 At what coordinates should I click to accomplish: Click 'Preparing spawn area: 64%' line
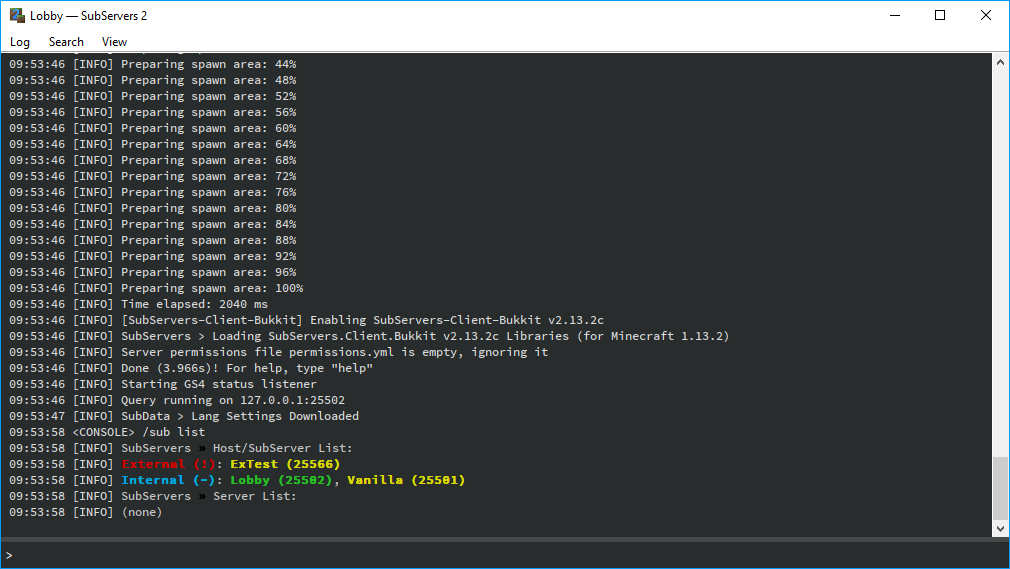(x=153, y=144)
